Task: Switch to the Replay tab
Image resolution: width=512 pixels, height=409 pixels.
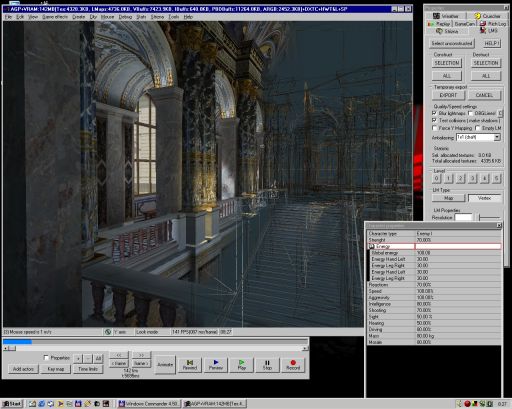Action: click(x=439, y=24)
